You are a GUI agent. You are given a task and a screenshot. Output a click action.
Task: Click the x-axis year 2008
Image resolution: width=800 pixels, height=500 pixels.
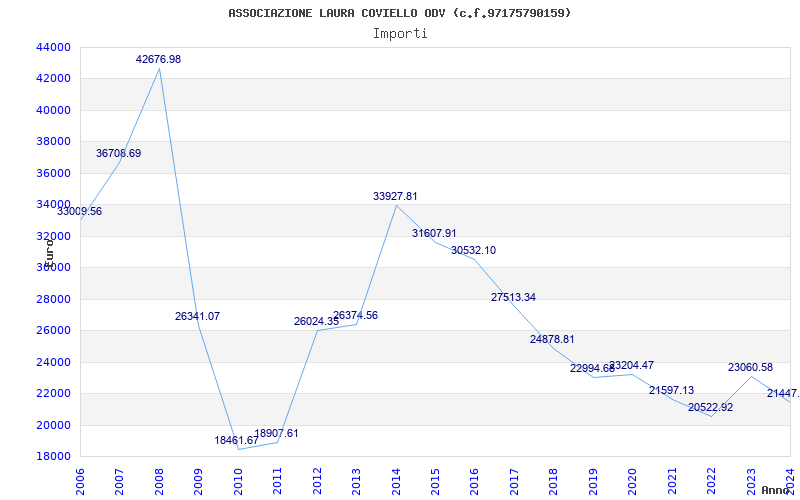(x=159, y=482)
